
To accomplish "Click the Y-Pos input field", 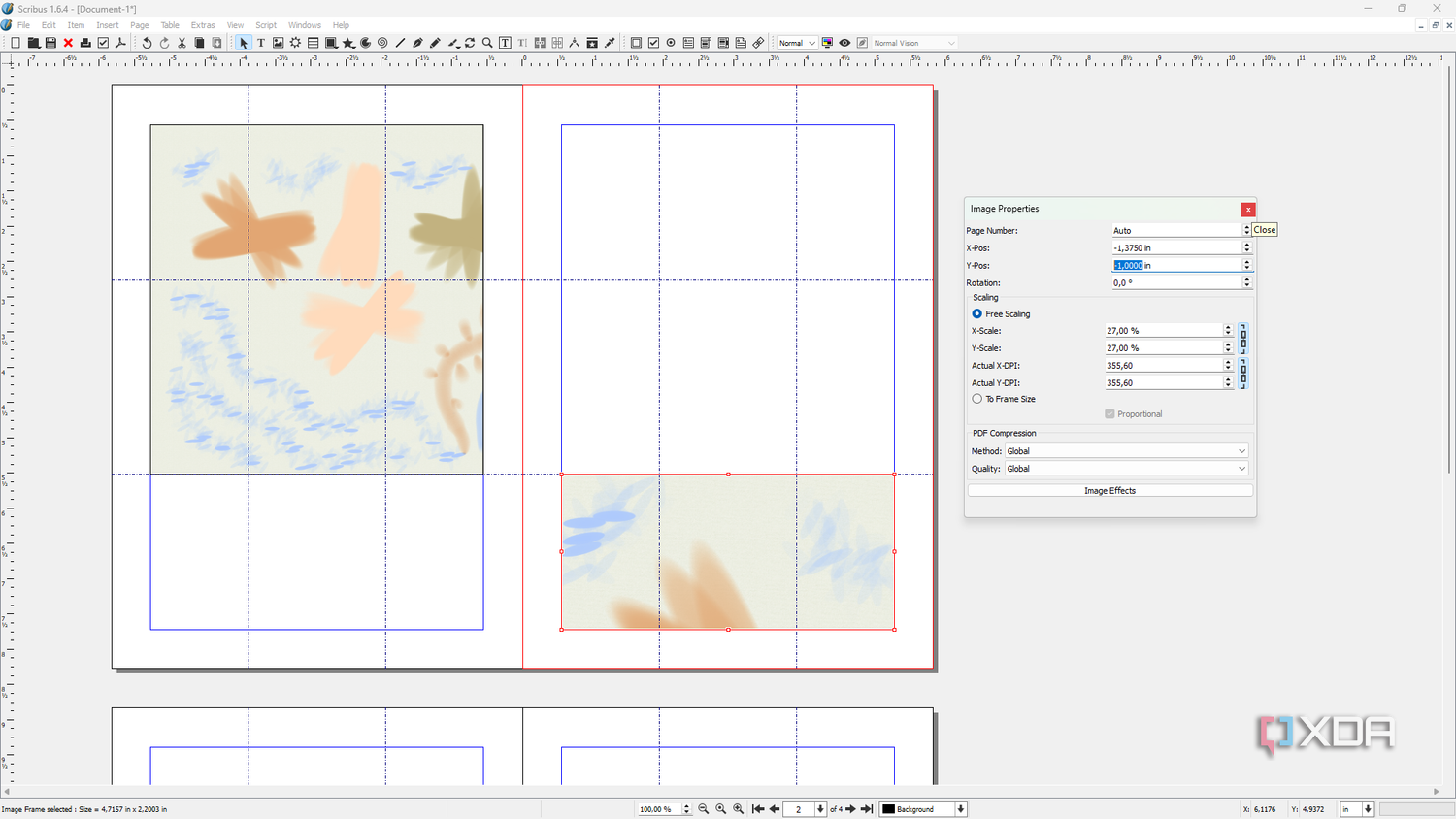I will coord(1175,265).
